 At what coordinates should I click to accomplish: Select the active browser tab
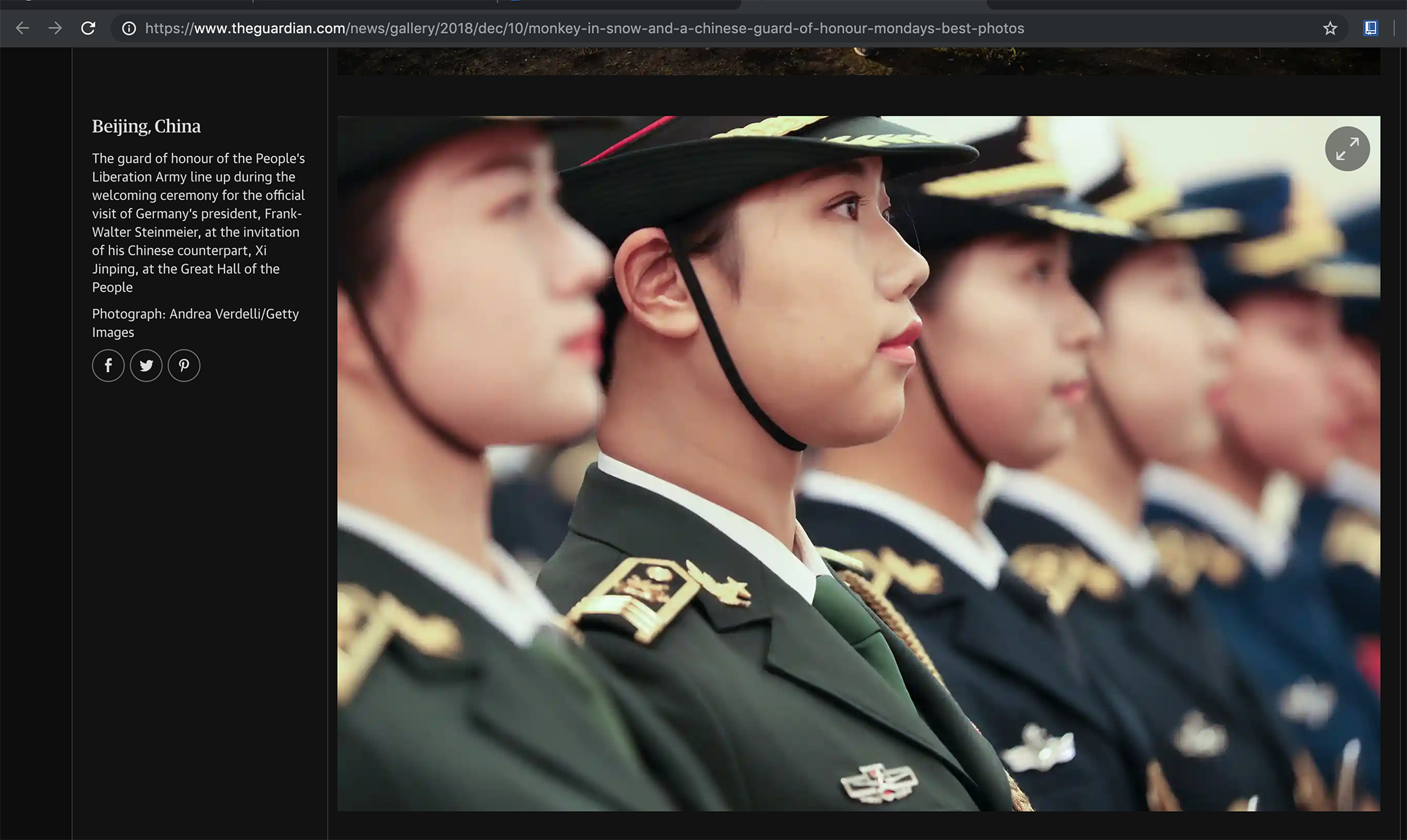tap(864, 4)
